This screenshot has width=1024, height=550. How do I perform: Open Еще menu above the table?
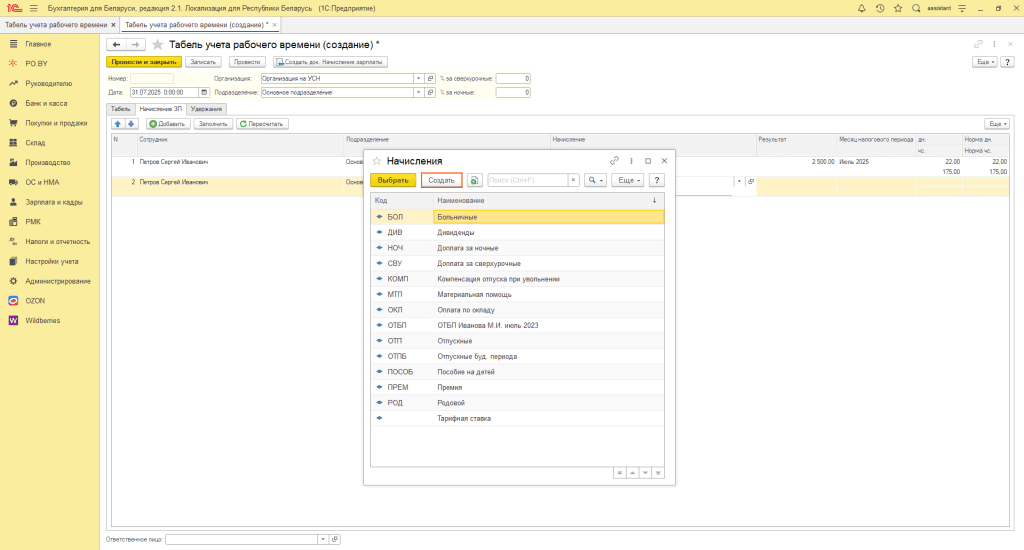(997, 124)
